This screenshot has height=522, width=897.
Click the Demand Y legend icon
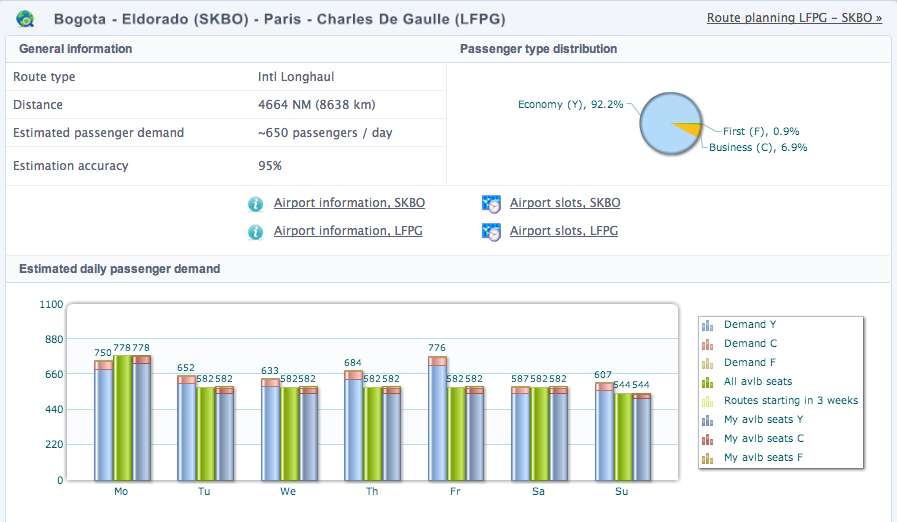tap(708, 325)
